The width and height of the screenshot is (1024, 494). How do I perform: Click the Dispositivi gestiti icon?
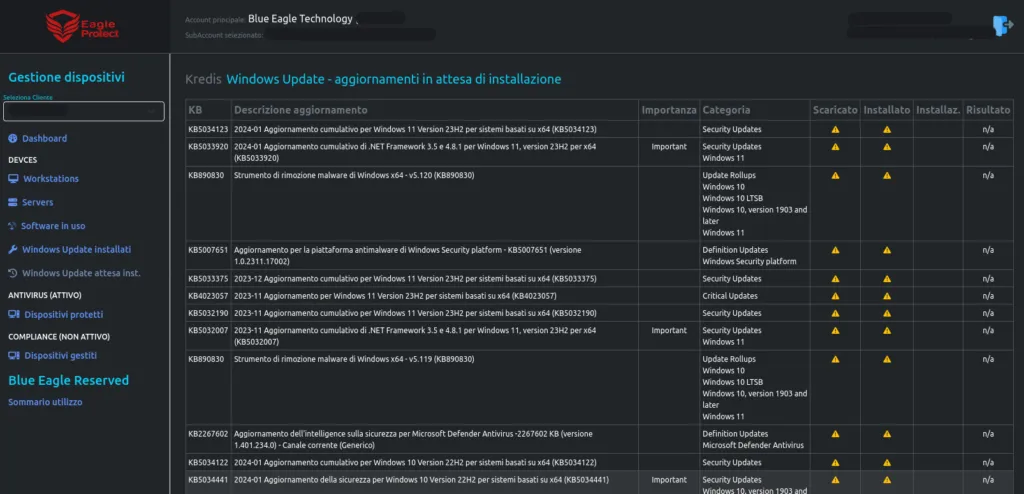pos(14,355)
